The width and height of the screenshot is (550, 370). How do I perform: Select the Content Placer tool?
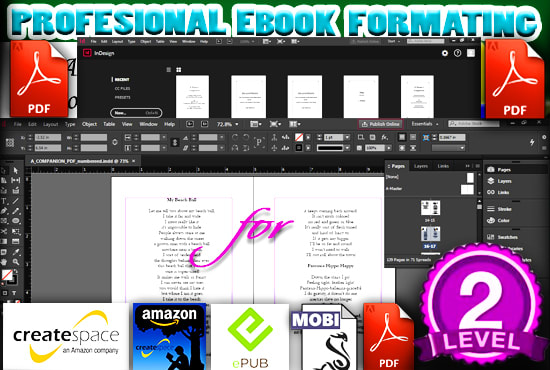pyautogui.click(x=15, y=191)
